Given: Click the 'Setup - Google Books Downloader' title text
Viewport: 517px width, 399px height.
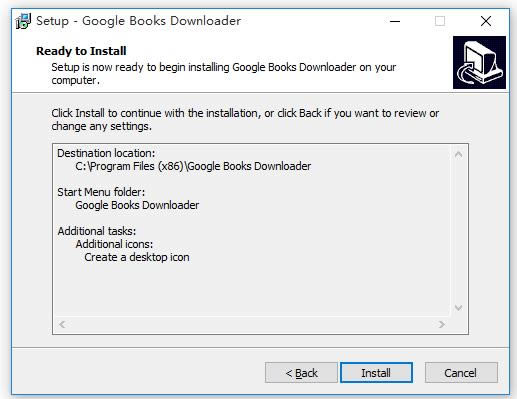Looking at the screenshot, I should 138,21.
